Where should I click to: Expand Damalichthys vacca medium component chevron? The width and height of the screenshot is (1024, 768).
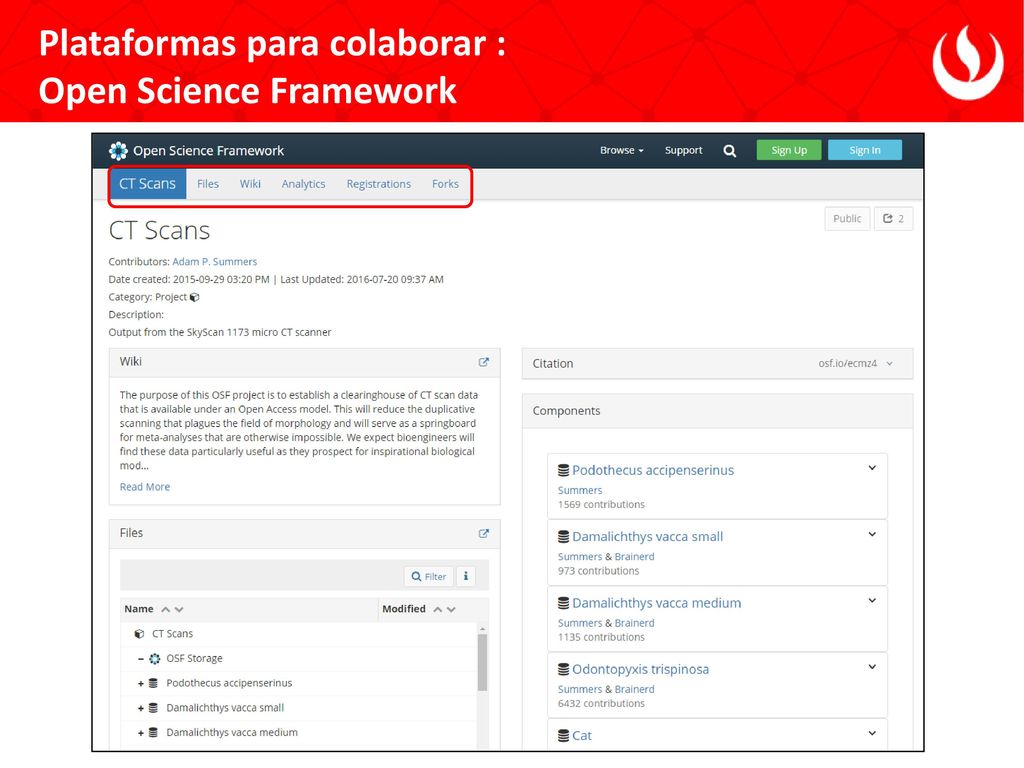tap(872, 601)
